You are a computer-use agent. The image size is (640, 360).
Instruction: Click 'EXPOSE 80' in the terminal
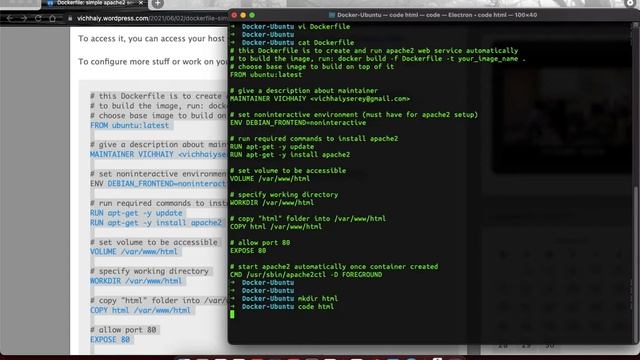pyautogui.click(x=248, y=251)
